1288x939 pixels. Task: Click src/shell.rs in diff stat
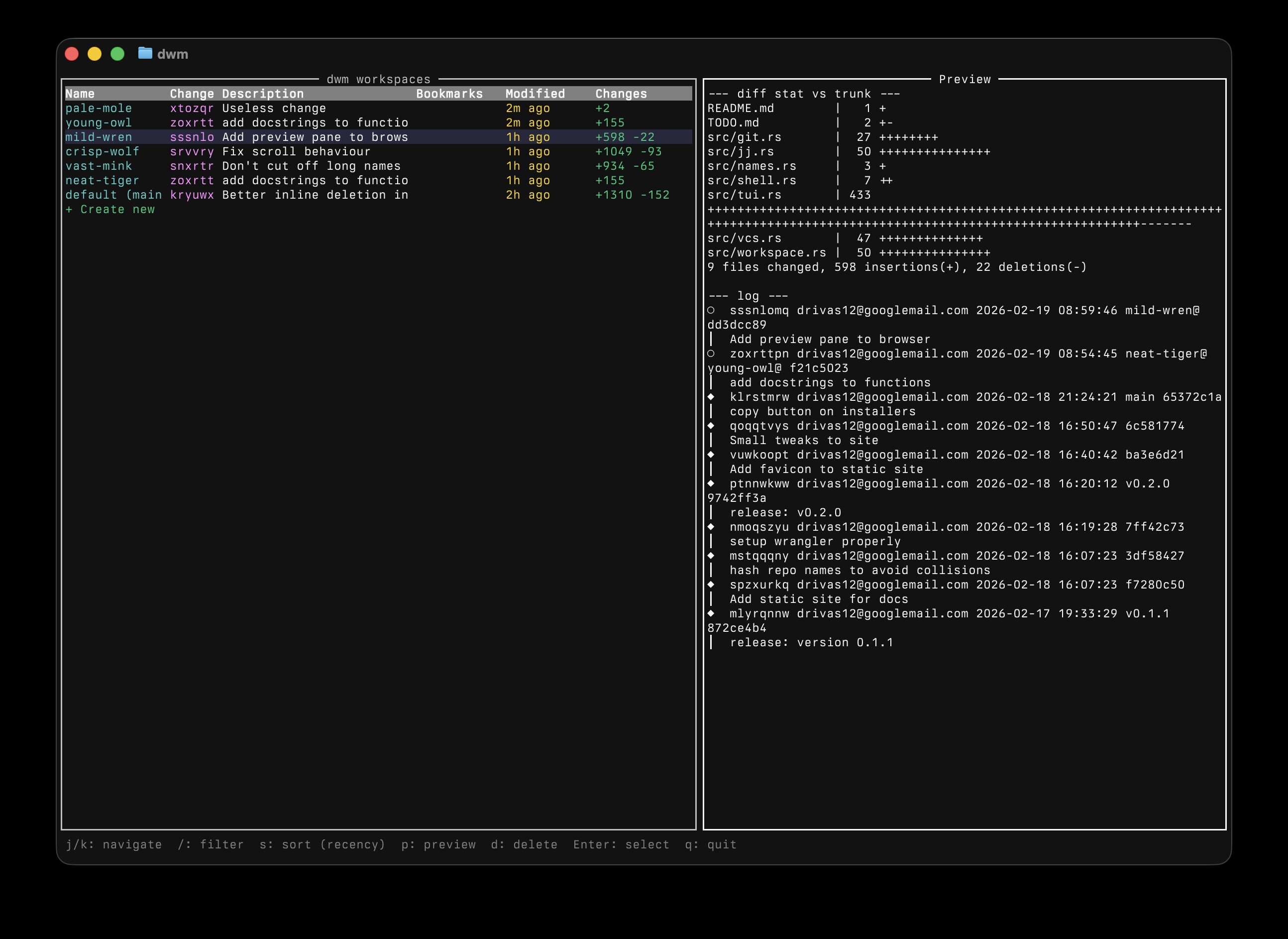[751, 180]
